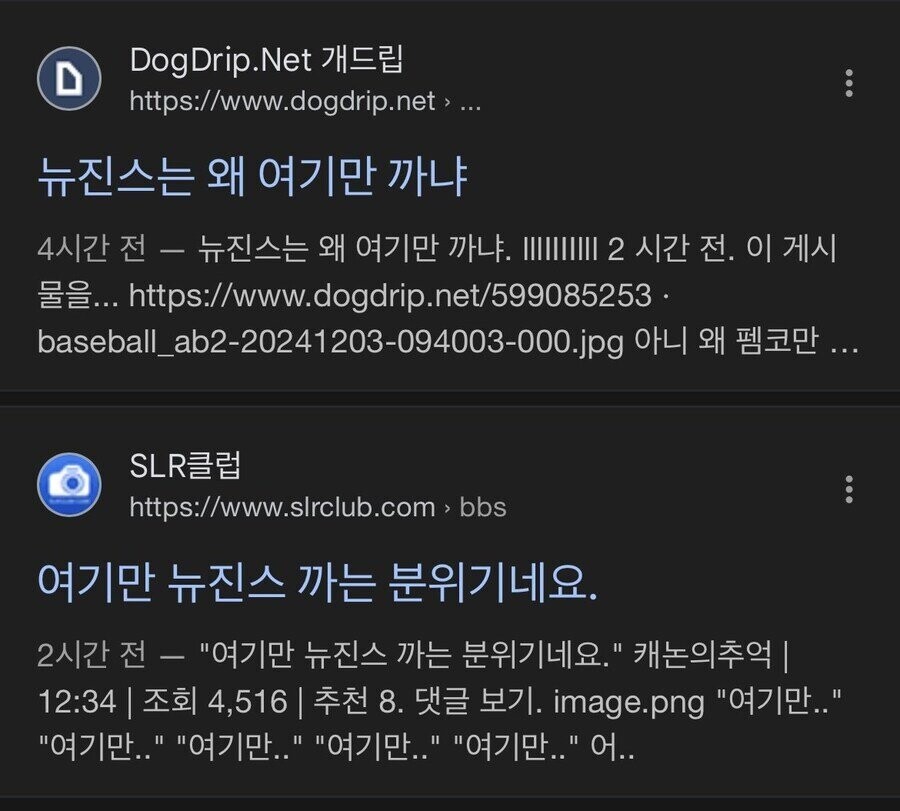
Task: Select the https://www.dogdrip.net URL breadcrumb
Action: [282, 102]
